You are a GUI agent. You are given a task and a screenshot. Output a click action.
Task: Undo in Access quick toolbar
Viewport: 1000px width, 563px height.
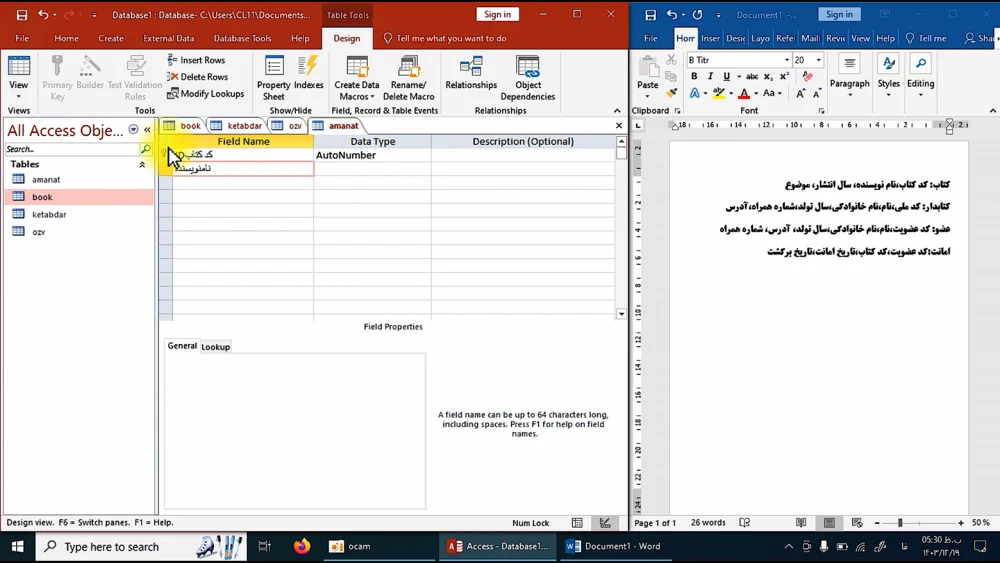pos(43,15)
